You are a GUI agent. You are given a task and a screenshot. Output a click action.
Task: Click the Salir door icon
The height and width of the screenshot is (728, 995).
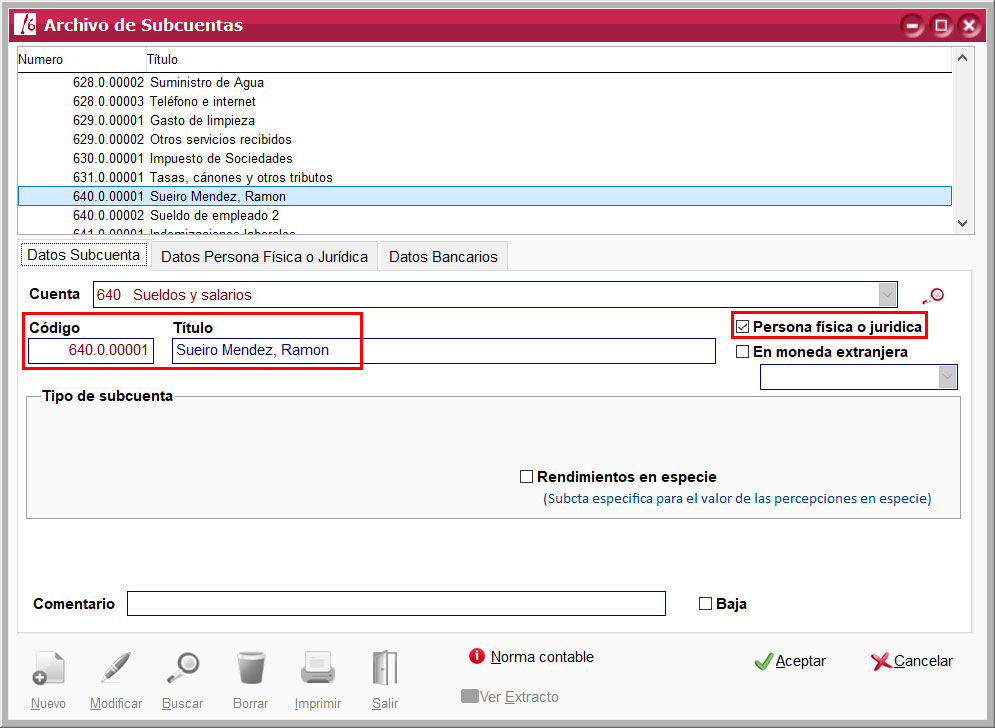point(385,668)
